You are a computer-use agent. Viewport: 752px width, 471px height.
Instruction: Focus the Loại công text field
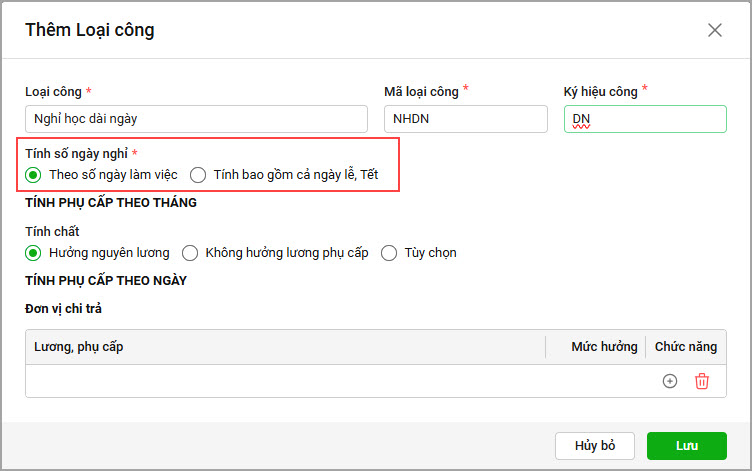click(196, 119)
